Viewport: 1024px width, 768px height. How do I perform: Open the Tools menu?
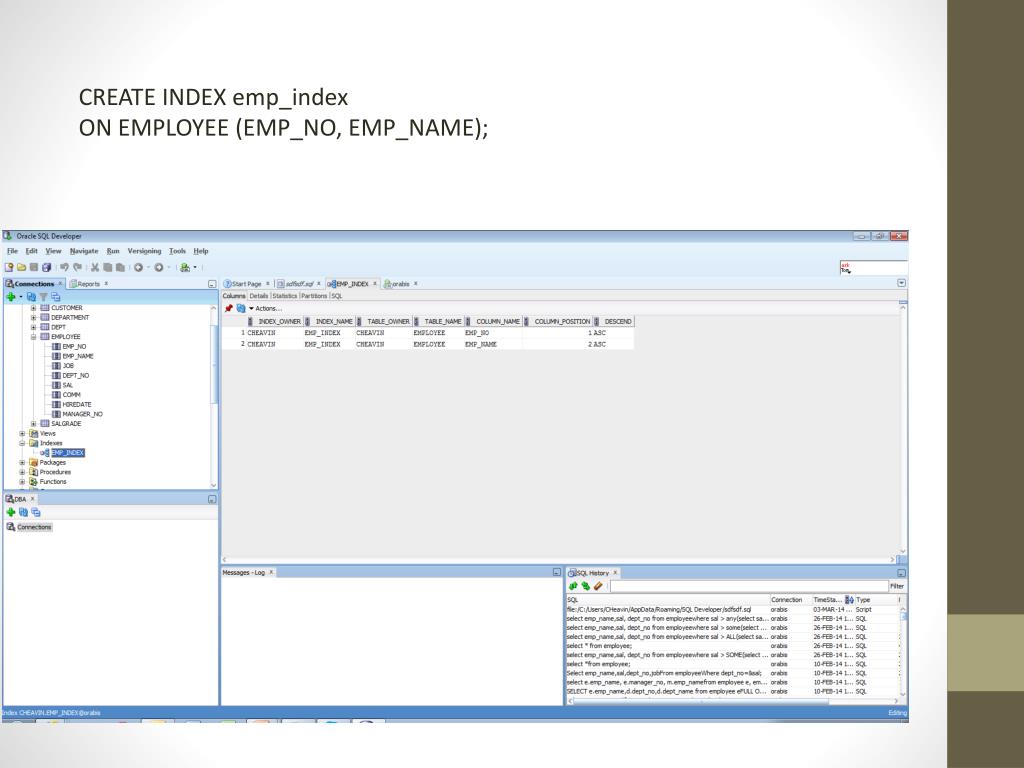177,250
